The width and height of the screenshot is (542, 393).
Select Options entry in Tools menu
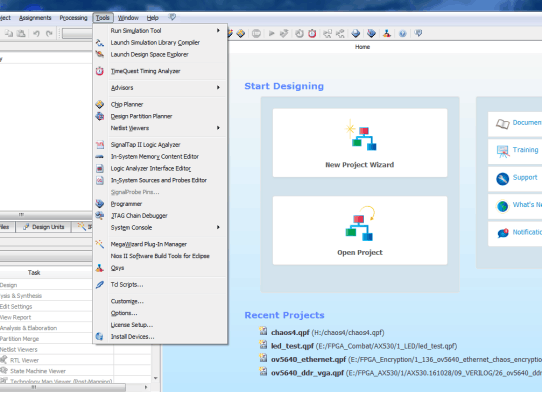click(x=124, y=313)
